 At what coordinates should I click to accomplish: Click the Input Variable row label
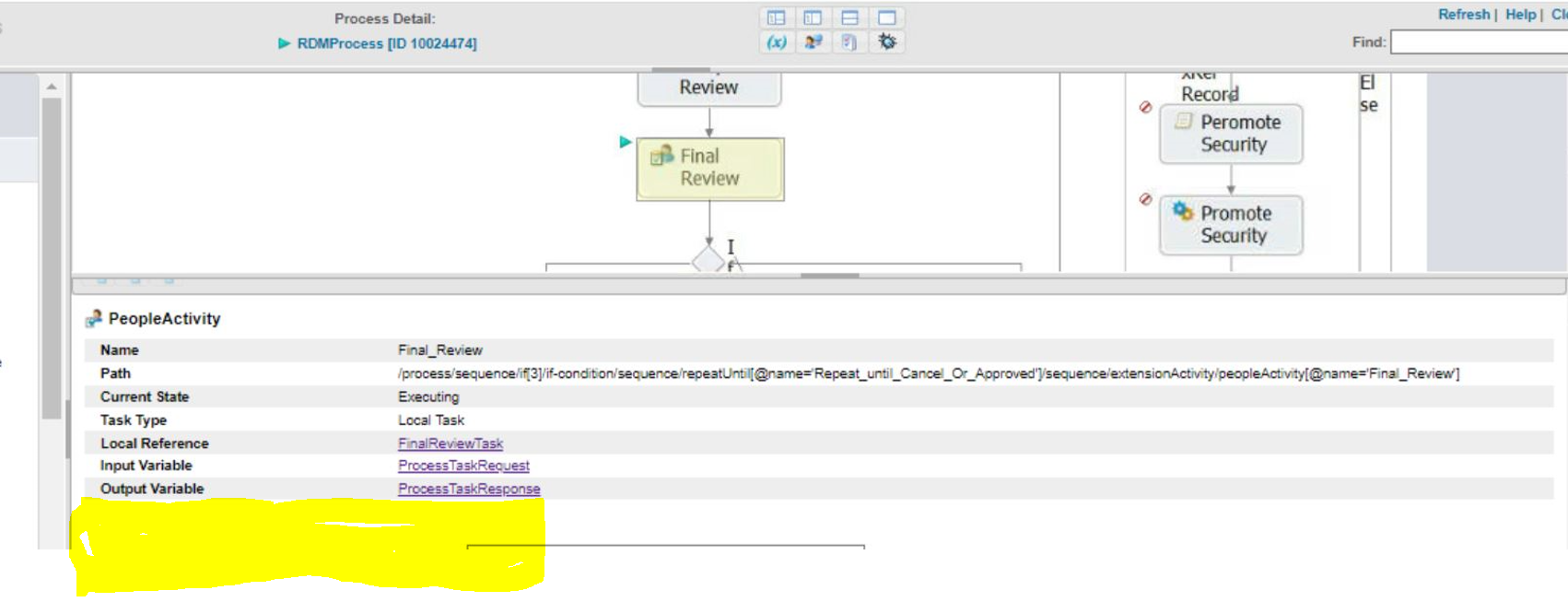tap(146, 466)
